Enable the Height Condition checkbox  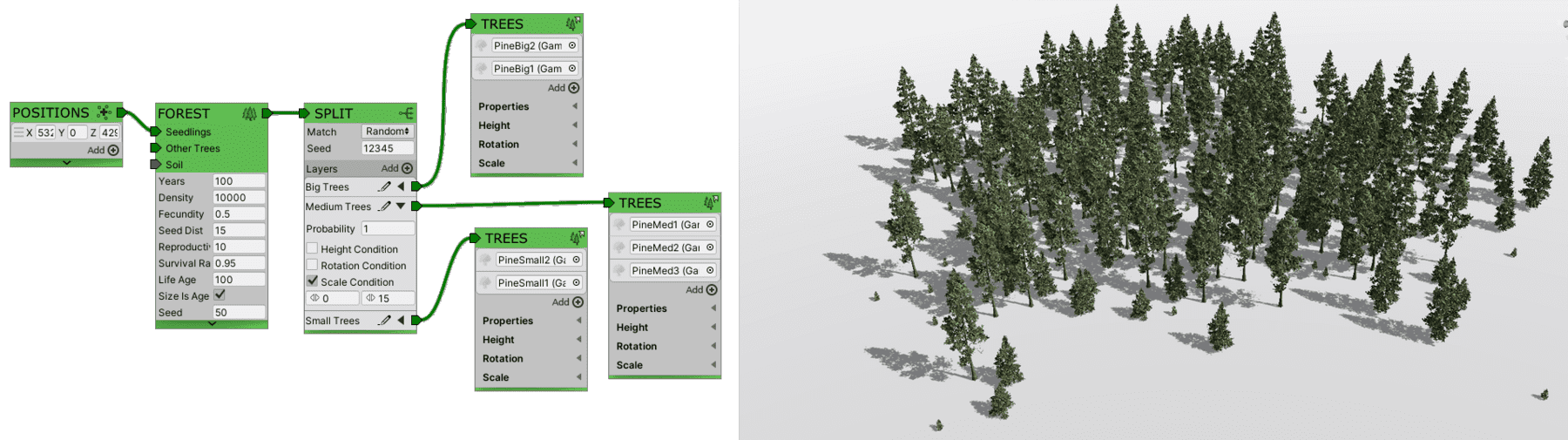(312, 248)
